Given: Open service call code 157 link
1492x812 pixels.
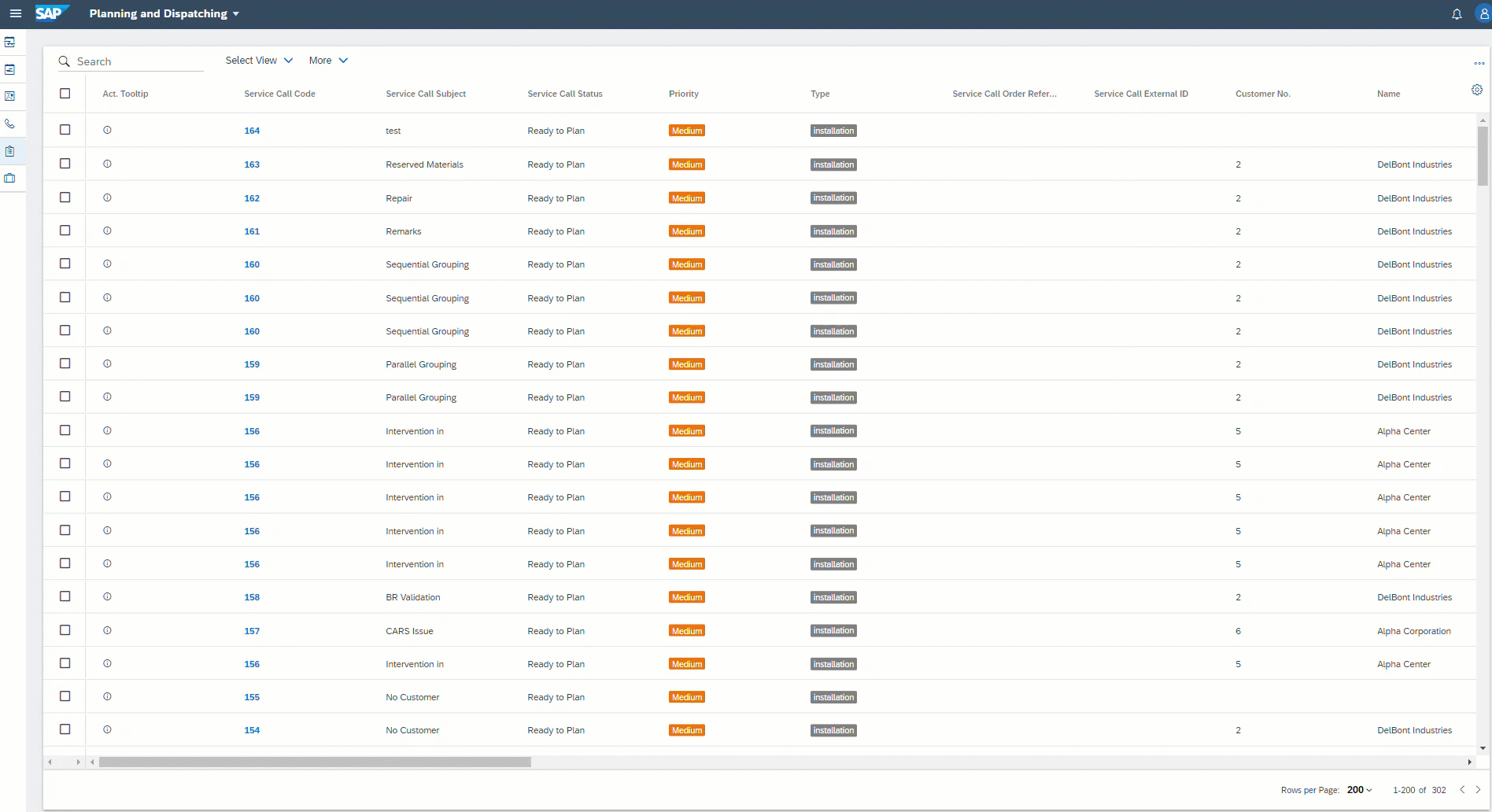Looking at the screenshot, I should (252, 631).
